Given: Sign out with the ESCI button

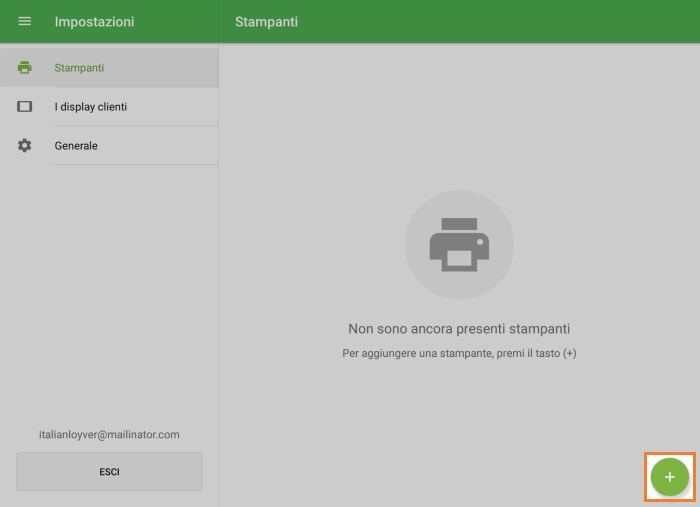Looking at the screenshot, I should [x=109, y=471].
